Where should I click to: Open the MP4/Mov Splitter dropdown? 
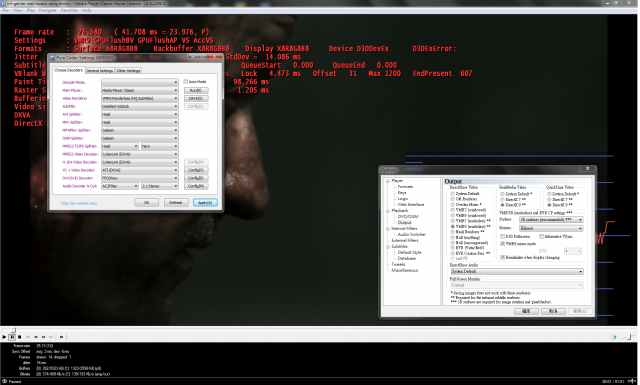(140, 130)
